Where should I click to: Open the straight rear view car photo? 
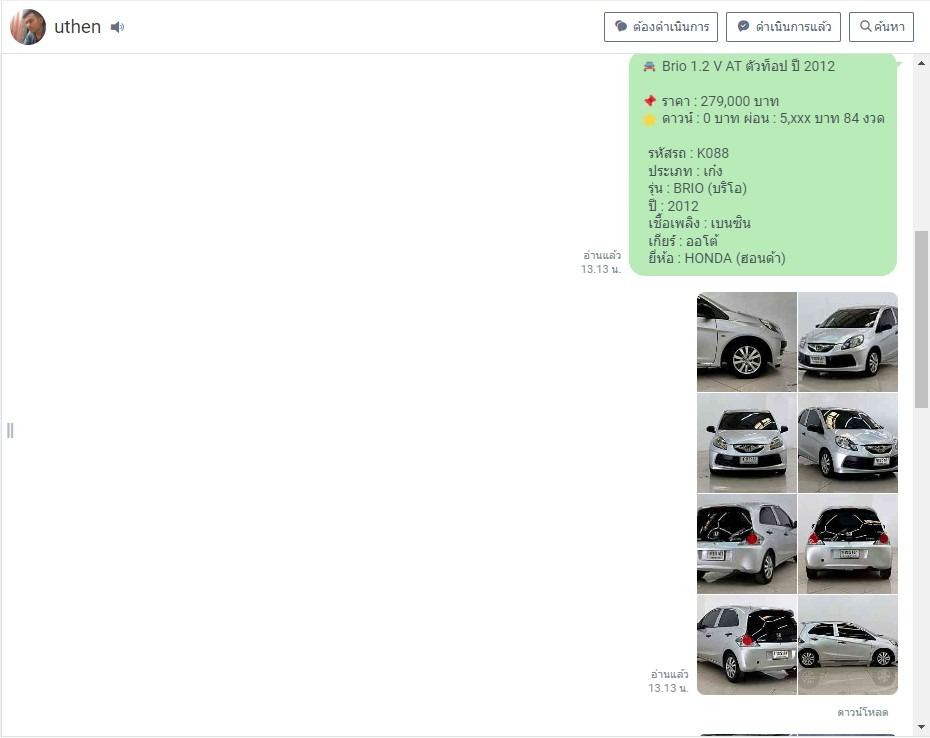(x=848, y=543)
